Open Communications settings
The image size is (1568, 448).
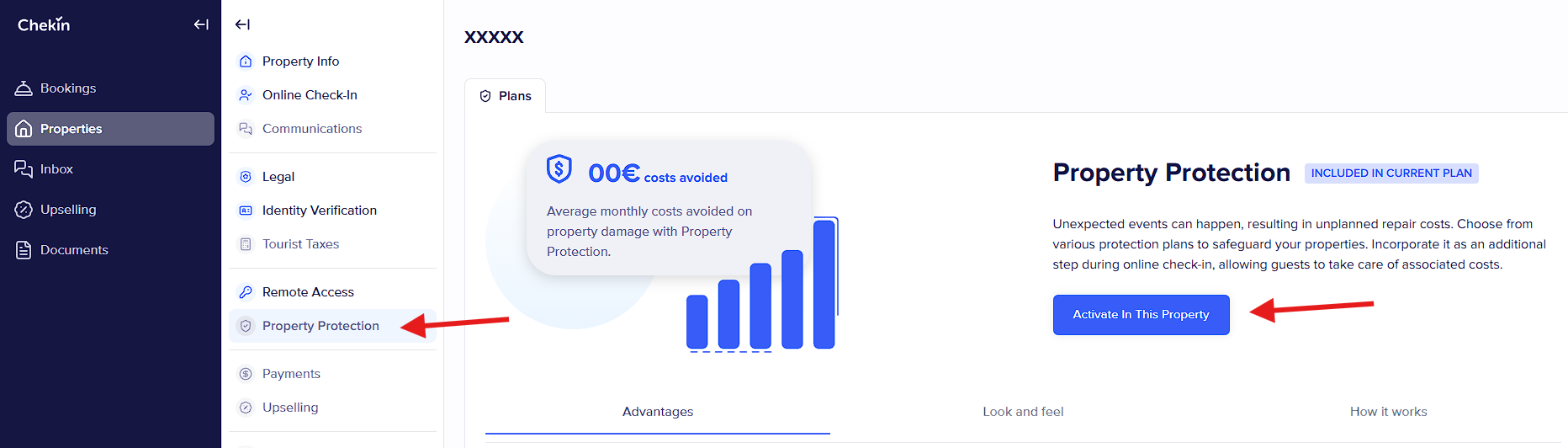(311, 129)
